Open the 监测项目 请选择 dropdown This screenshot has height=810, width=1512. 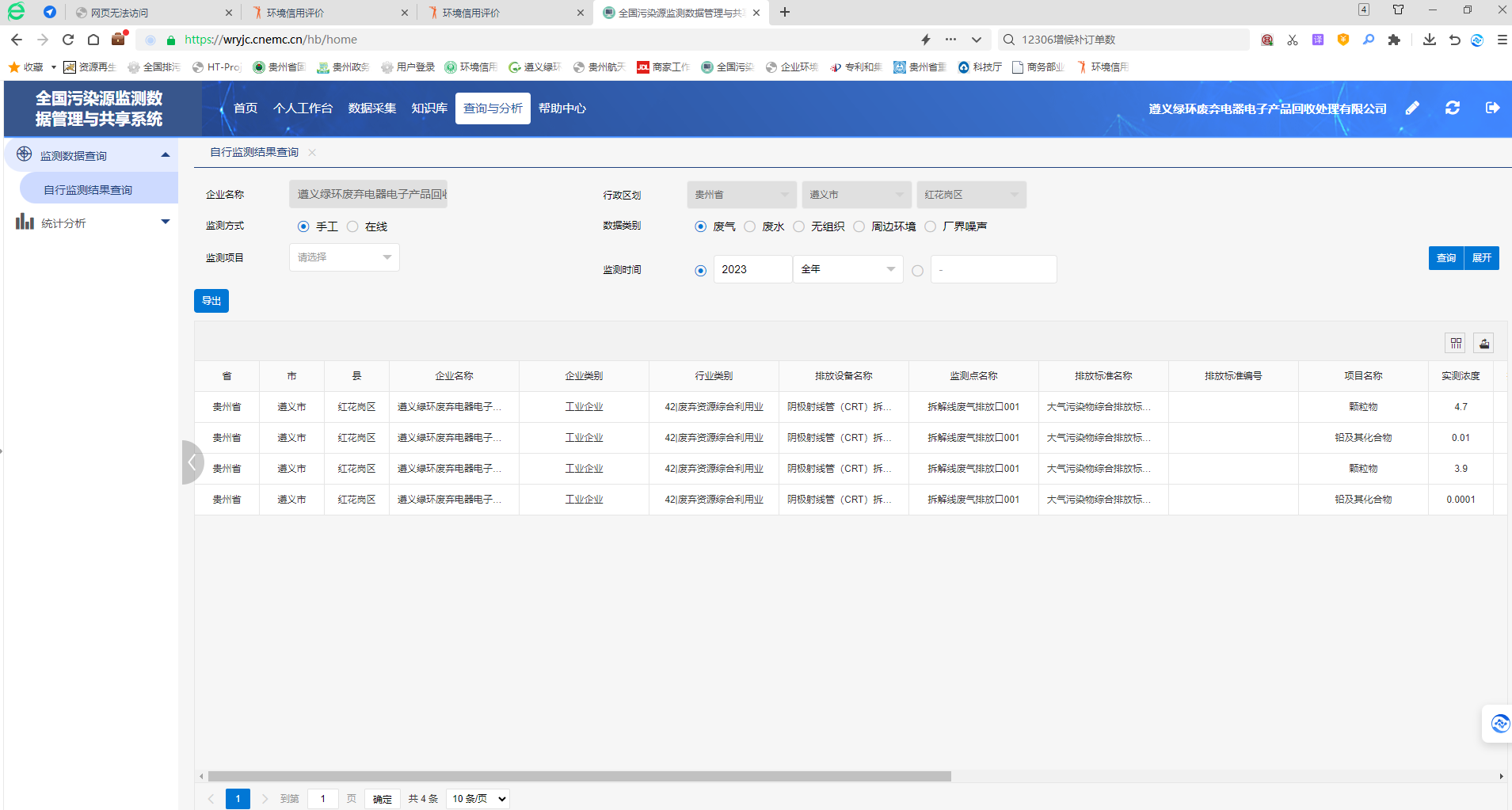[345, 257]
